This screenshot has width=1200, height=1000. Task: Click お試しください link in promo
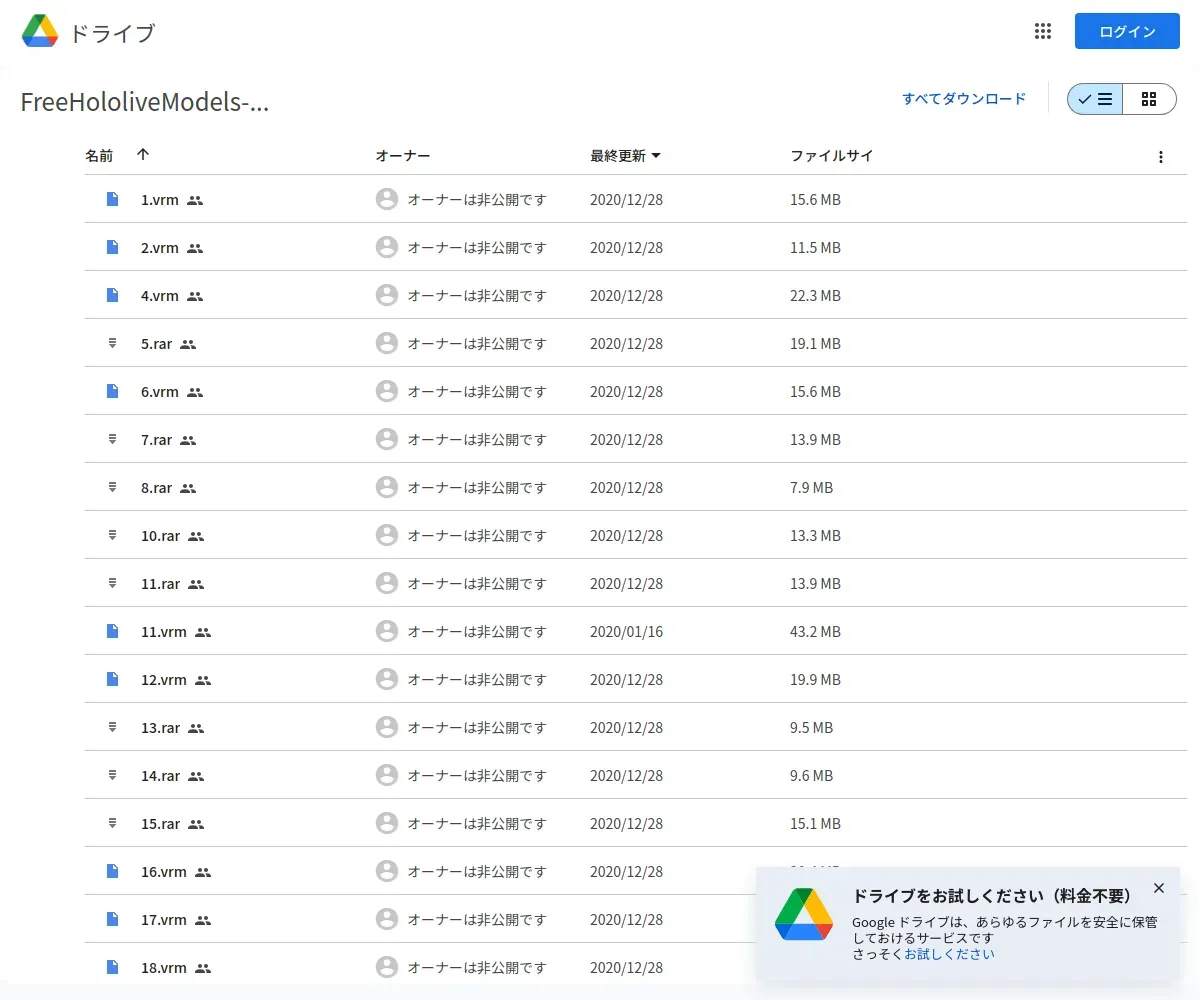949,954
